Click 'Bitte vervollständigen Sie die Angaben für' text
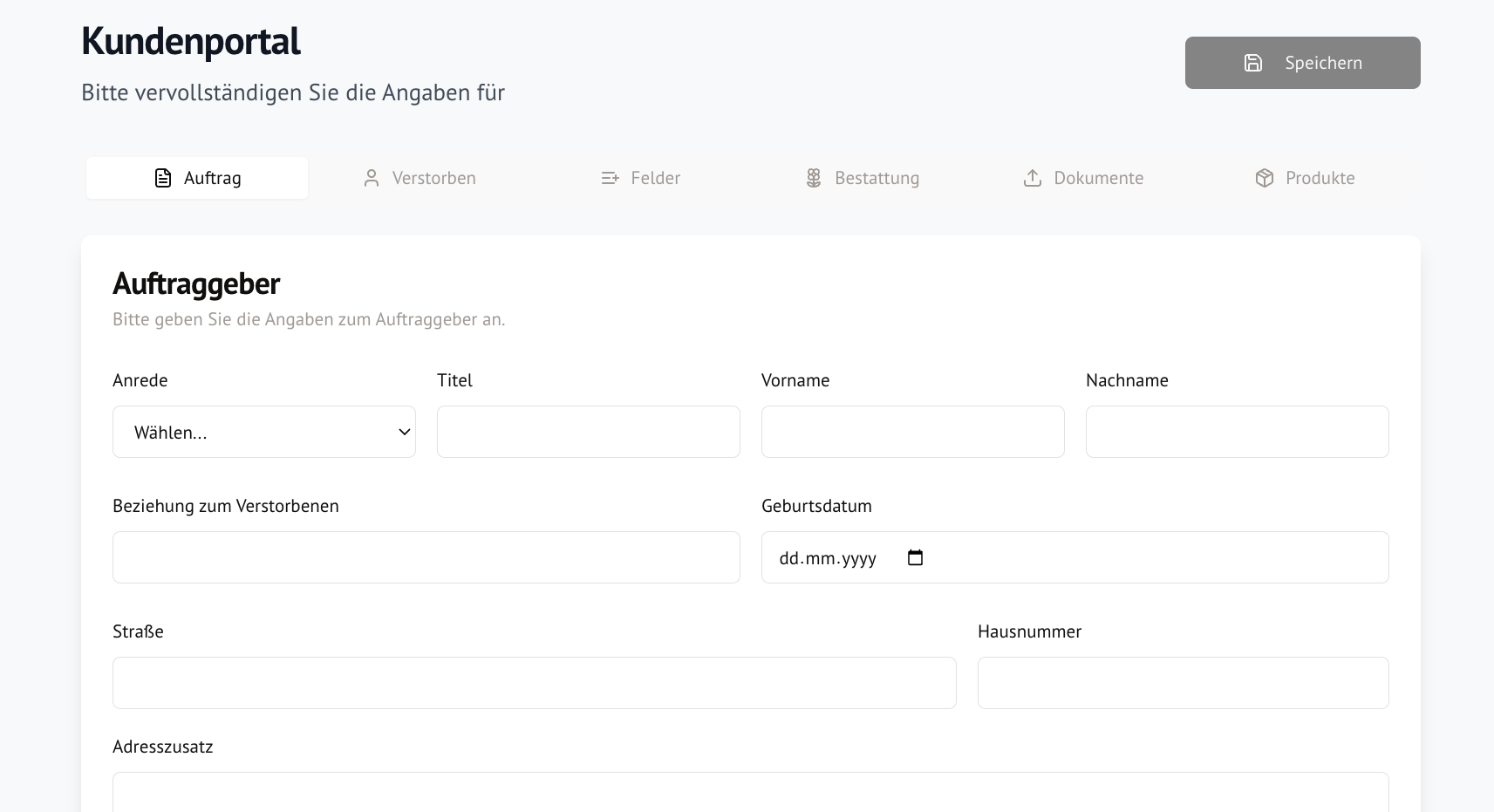Screen dimensions: 1494x812 pos(293,92)
